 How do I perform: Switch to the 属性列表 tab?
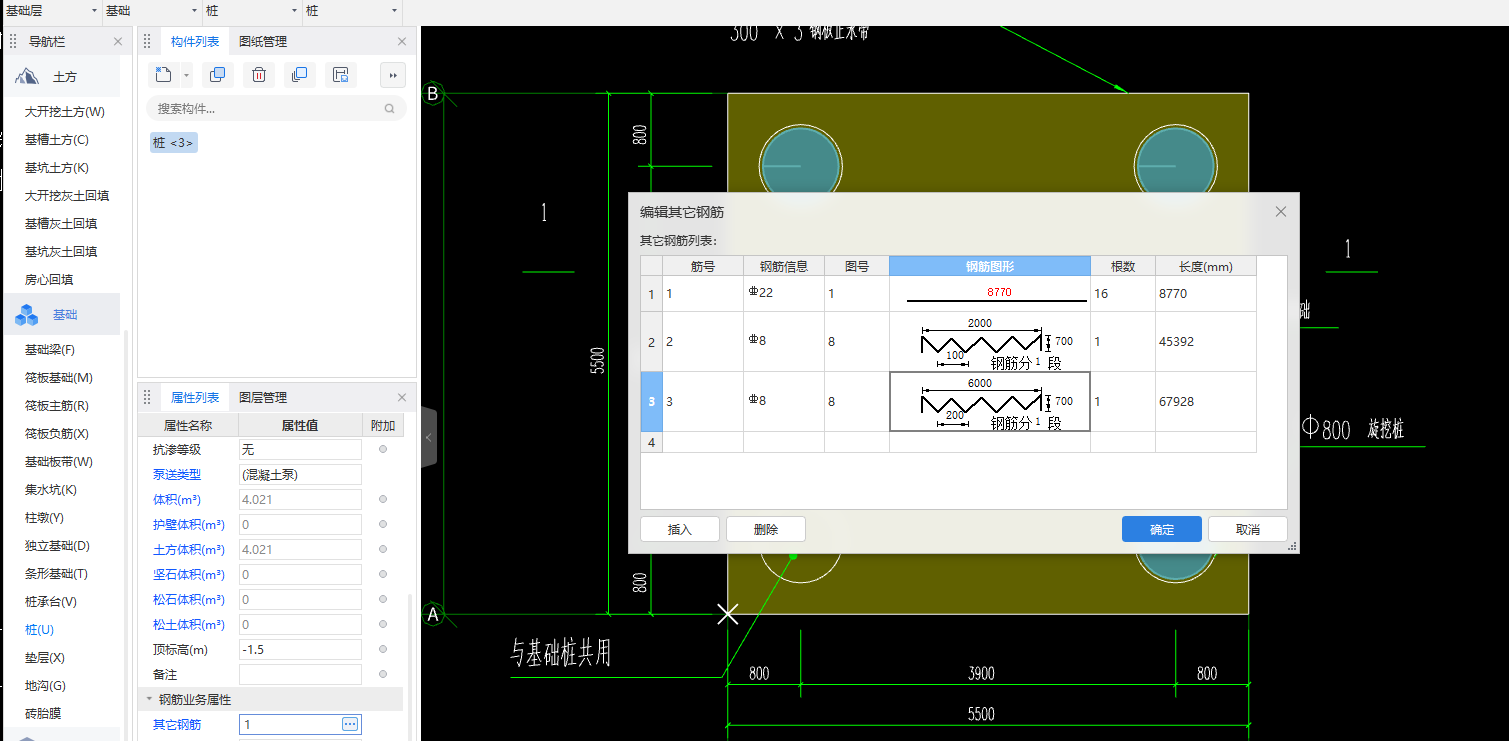195,397
